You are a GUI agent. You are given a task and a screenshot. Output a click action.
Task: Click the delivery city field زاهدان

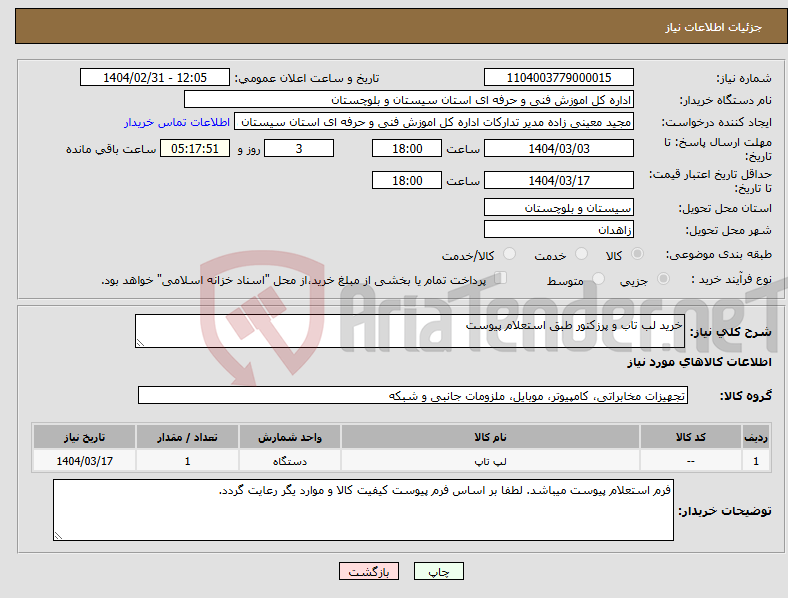coord(558,229)
